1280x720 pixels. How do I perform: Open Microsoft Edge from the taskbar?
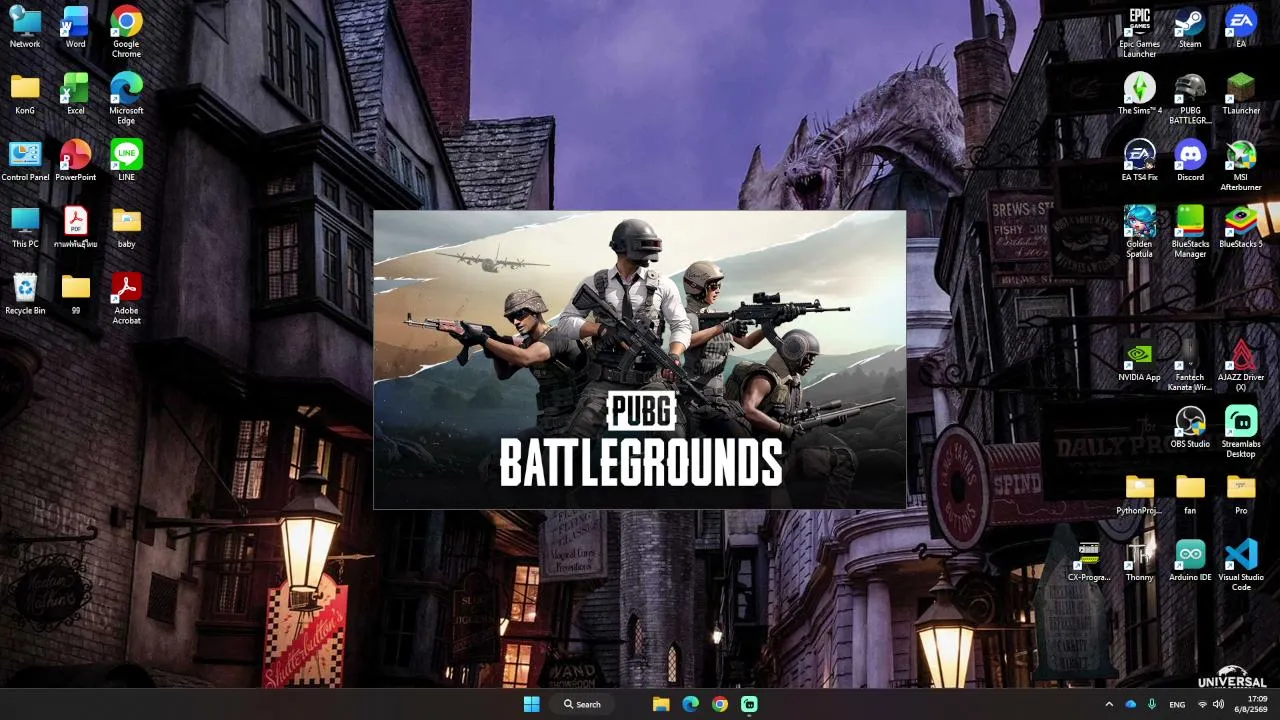click(x=690, y=704)
